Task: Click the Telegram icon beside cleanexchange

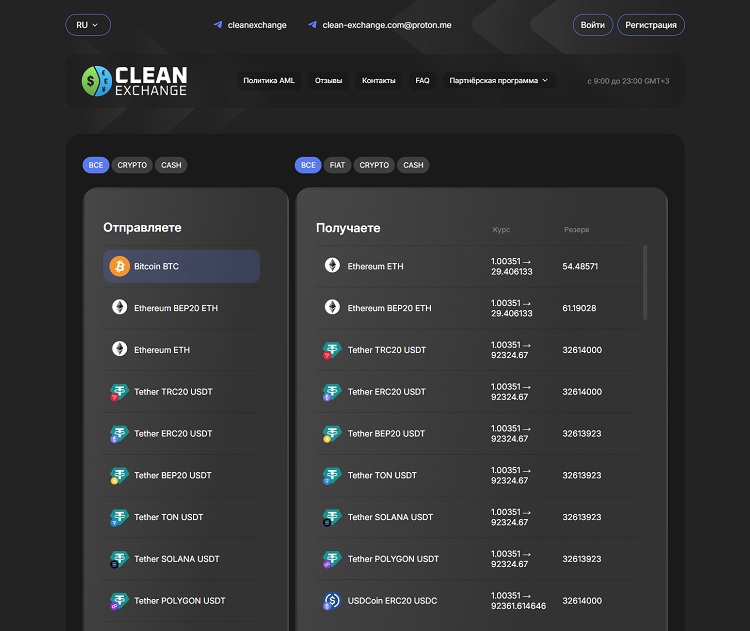Action: coord(218,25)
